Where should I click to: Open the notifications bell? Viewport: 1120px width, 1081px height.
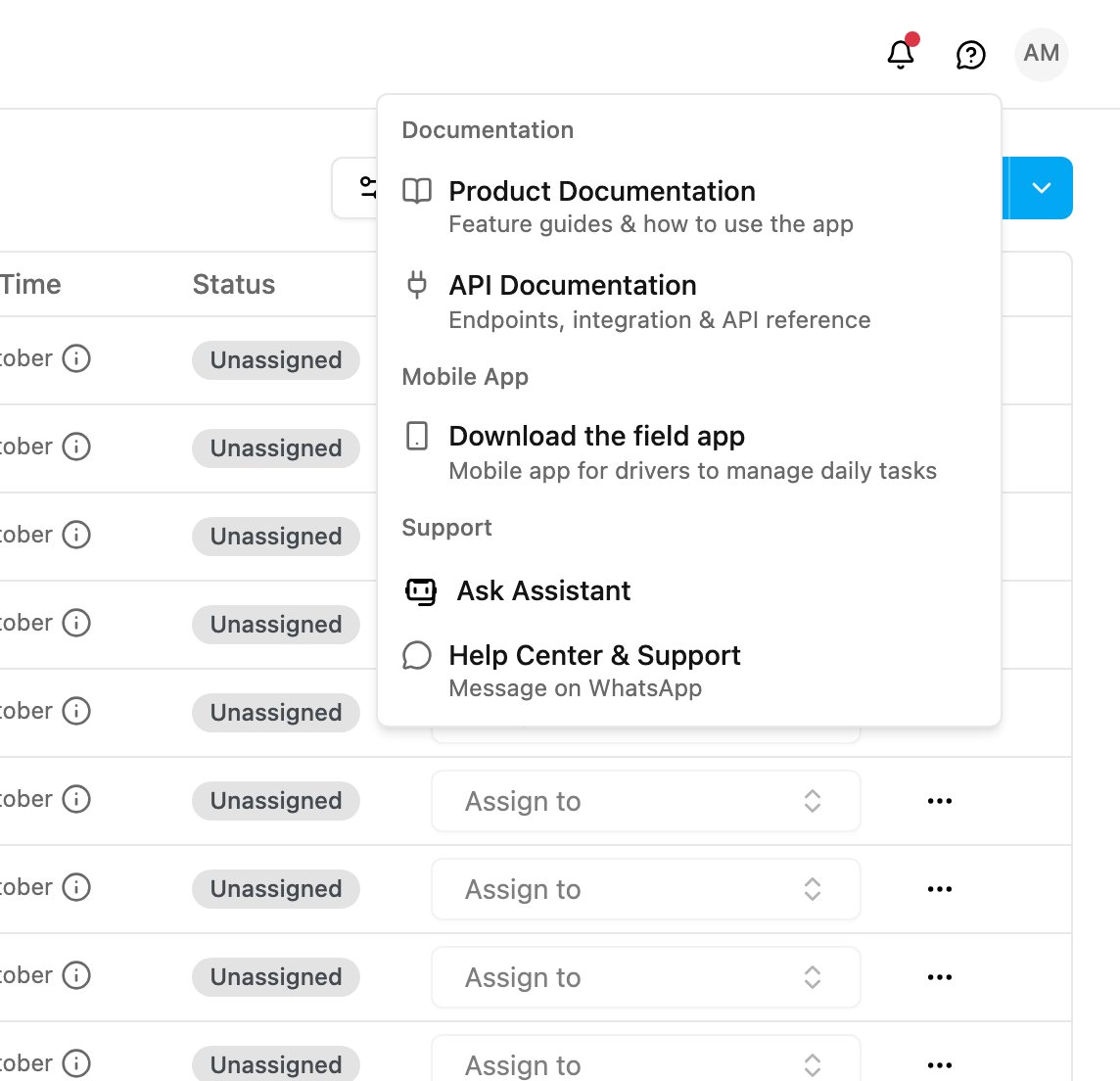tap(901, 54)
